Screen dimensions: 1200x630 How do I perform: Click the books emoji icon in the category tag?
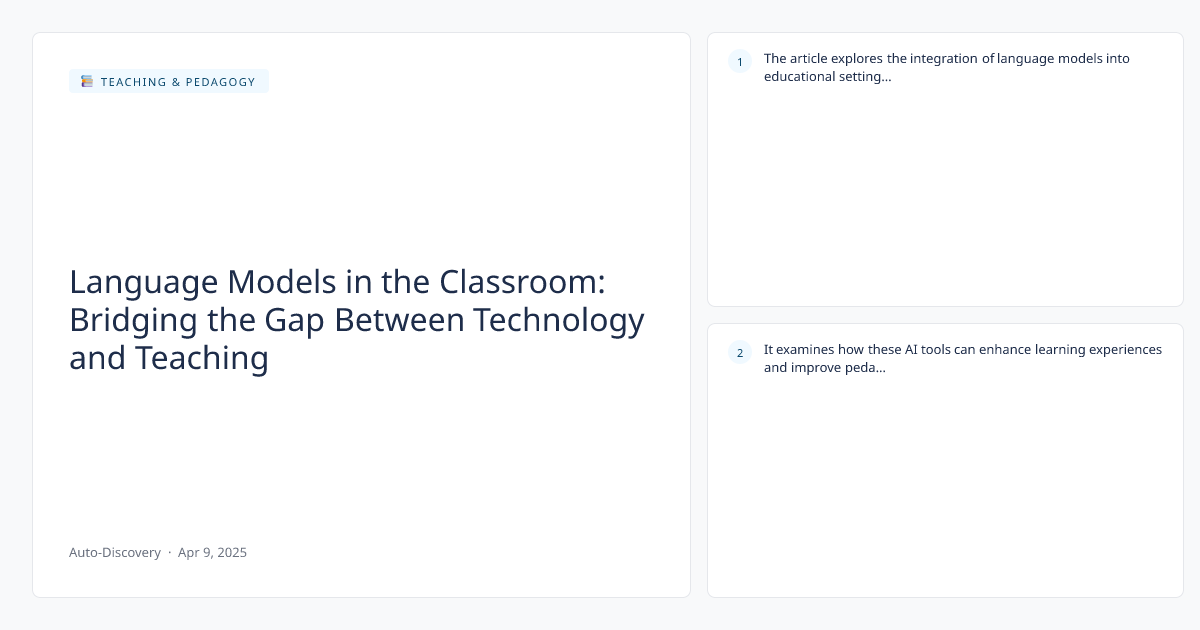click(87, 82)
